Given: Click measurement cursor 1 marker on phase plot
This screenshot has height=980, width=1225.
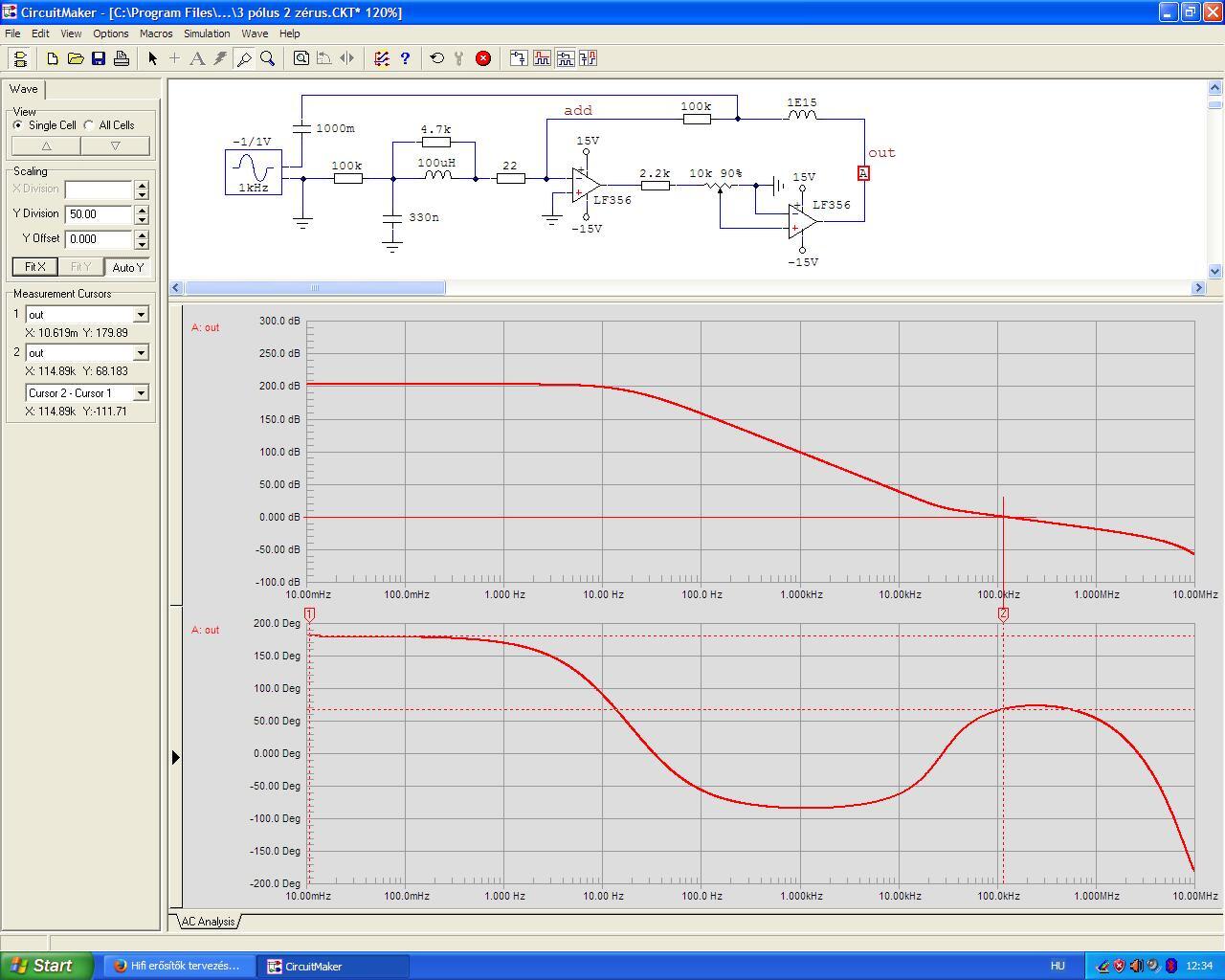Looking at the screenshot, I should pyautogui.click(x=309, y=614).
